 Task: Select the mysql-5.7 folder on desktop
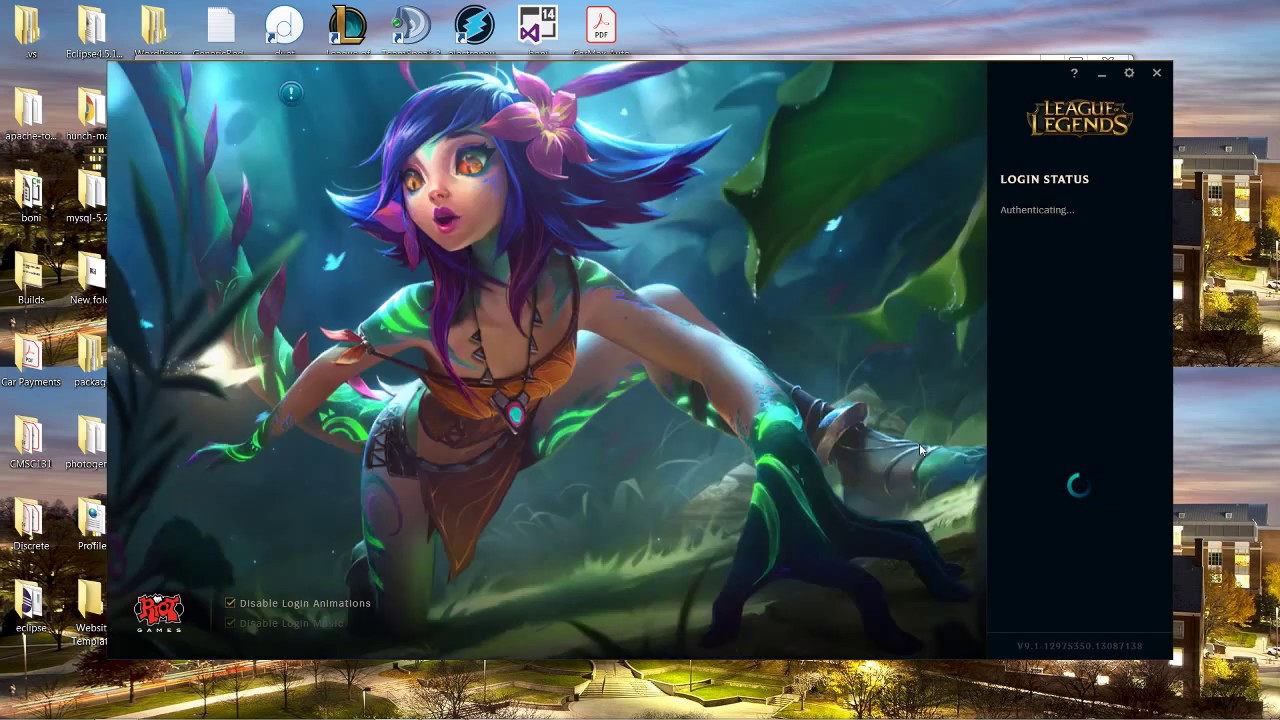point(88,196)
